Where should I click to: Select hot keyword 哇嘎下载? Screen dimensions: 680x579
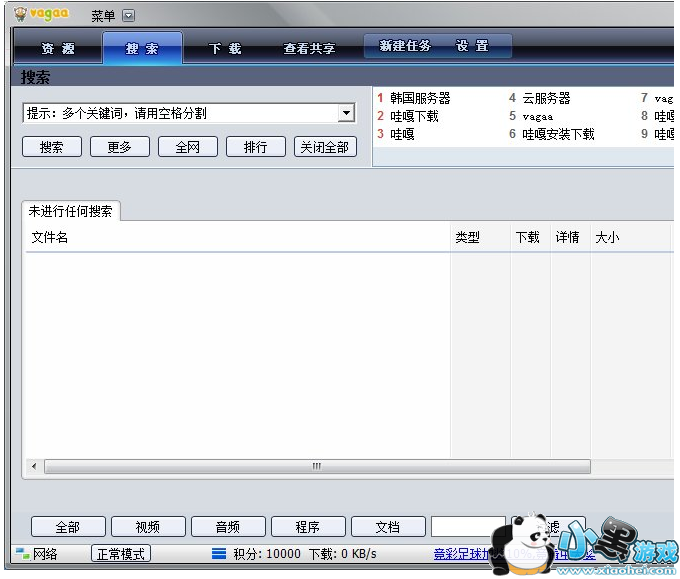coord(414,116)
